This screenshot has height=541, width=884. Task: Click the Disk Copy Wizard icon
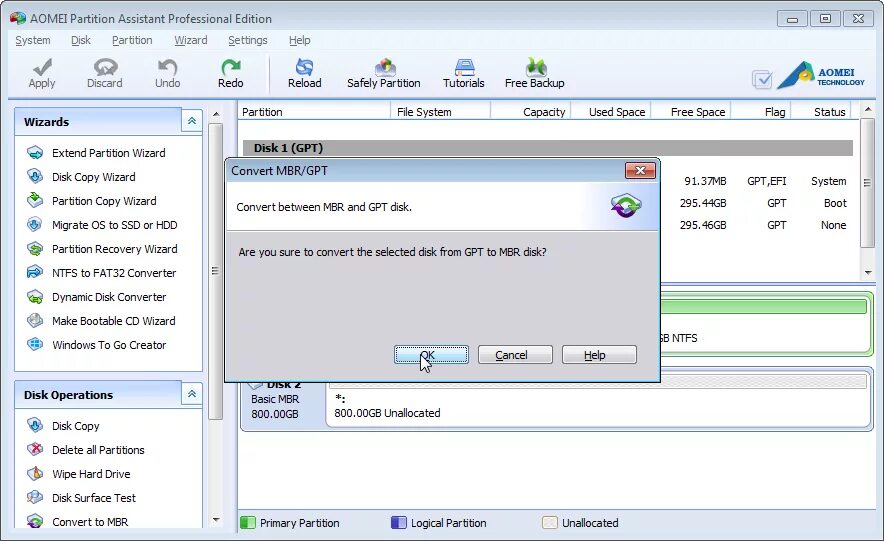click(35, 176)
